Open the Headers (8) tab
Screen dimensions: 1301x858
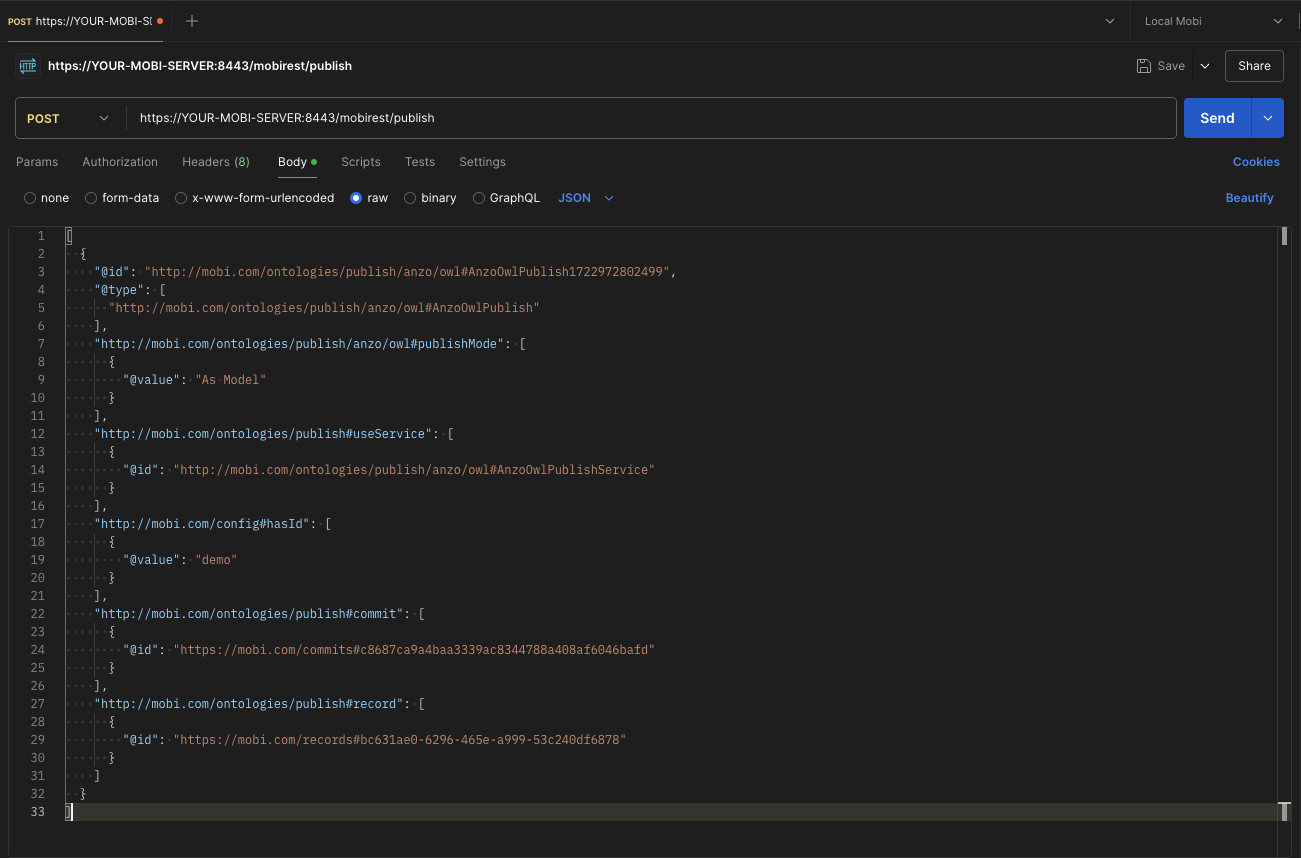click(216, 162)
